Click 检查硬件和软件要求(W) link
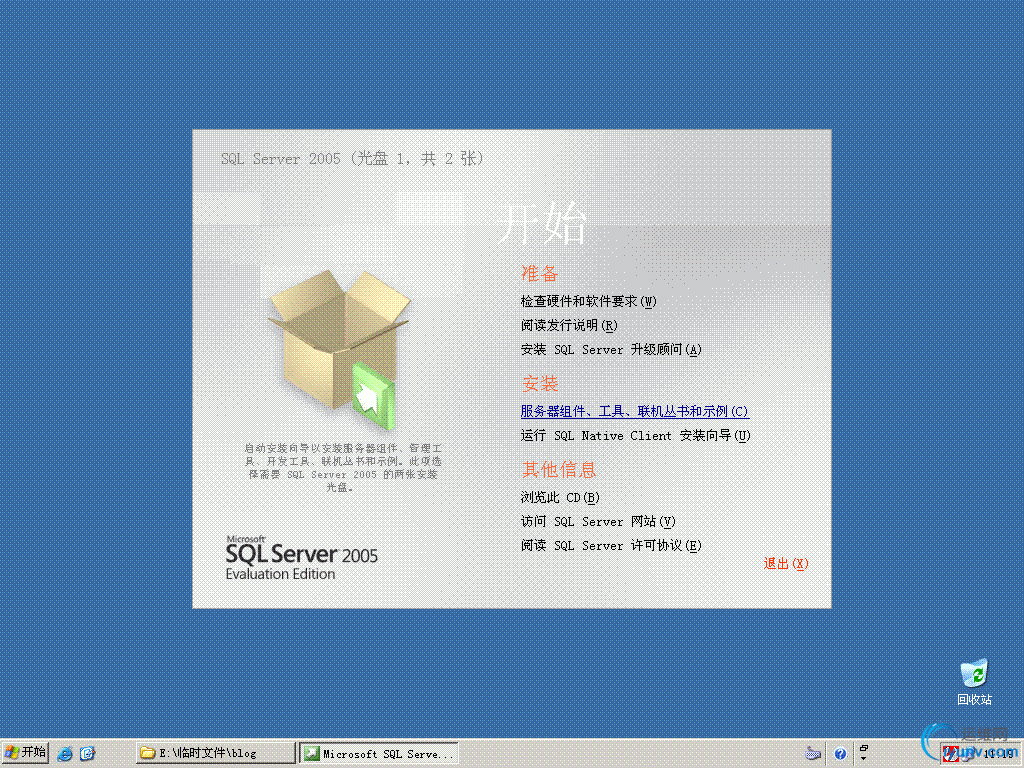Screen dimensions: 1024x768 (x=588, y=301)
